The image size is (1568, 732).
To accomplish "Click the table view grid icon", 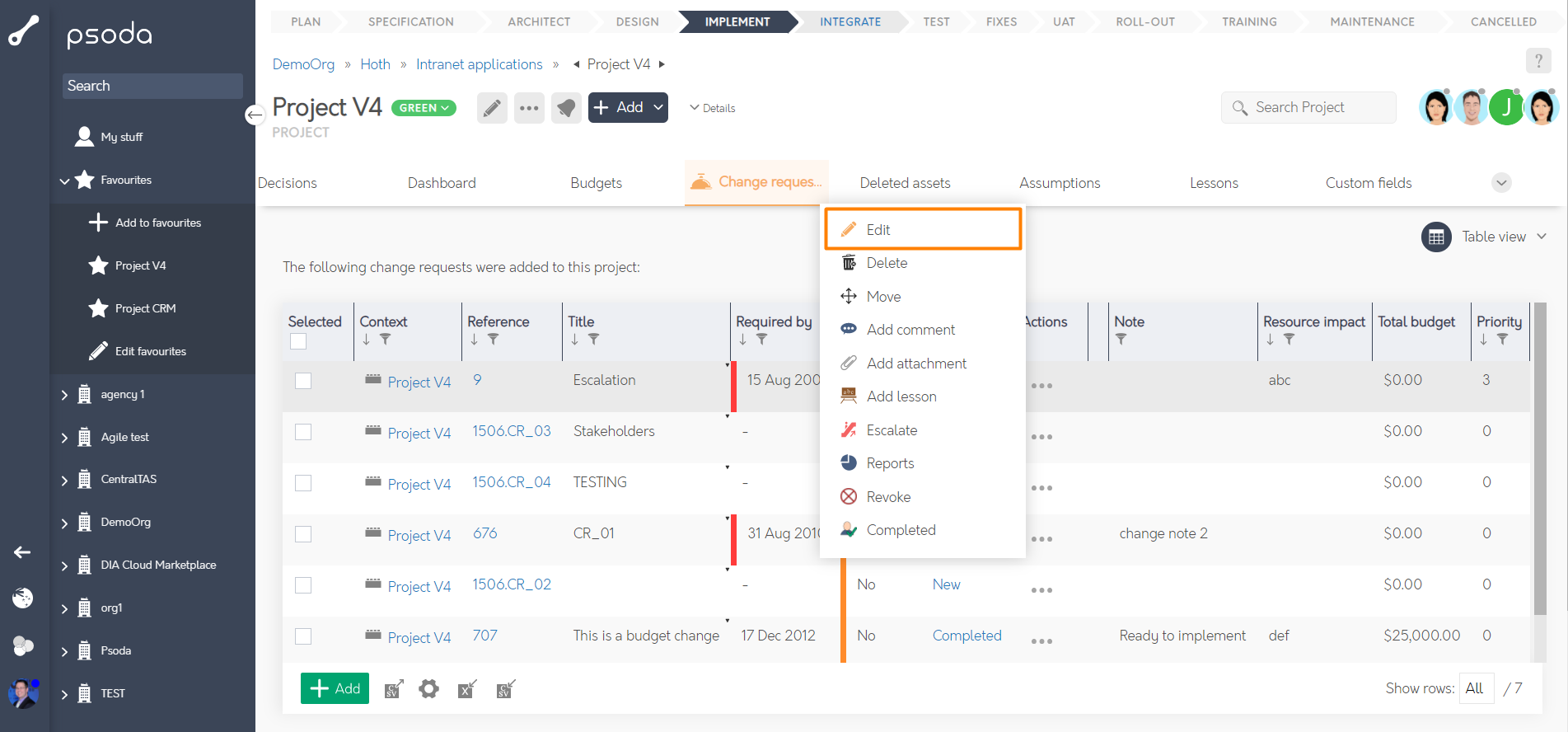I will tap(1436, 237).
